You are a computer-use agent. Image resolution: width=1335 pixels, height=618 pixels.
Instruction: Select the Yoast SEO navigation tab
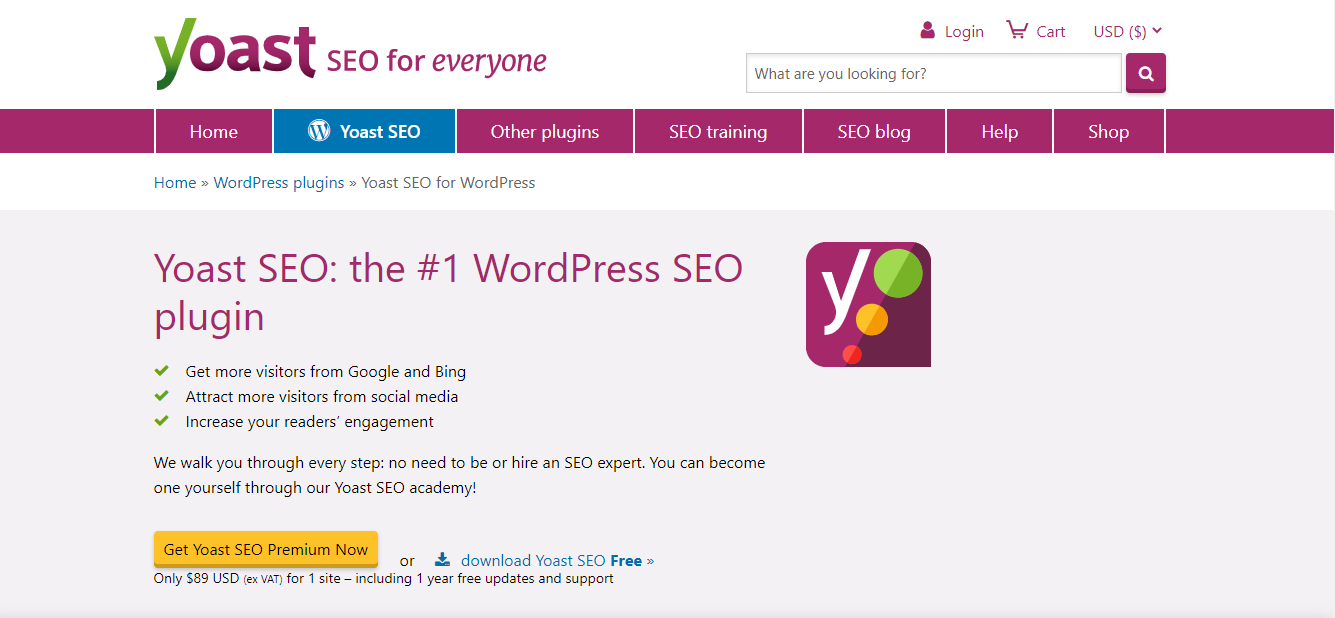pyautogui.click(x=365, y=131)
